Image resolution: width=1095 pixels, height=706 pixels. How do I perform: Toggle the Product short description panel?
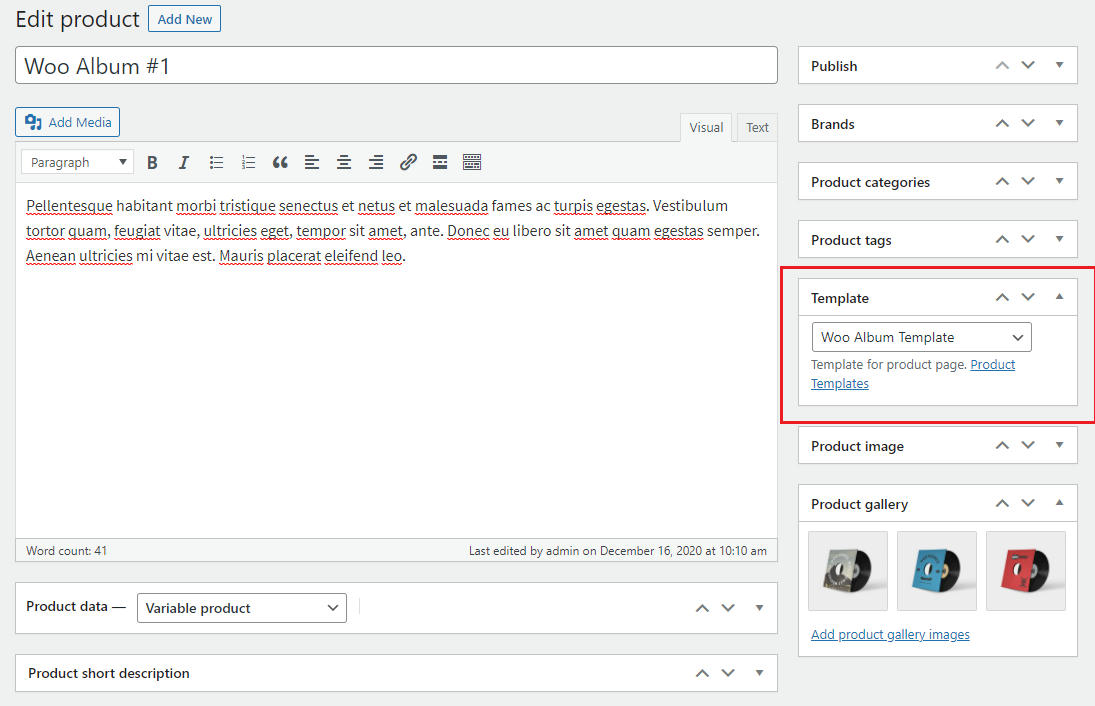tap(759, 673)
